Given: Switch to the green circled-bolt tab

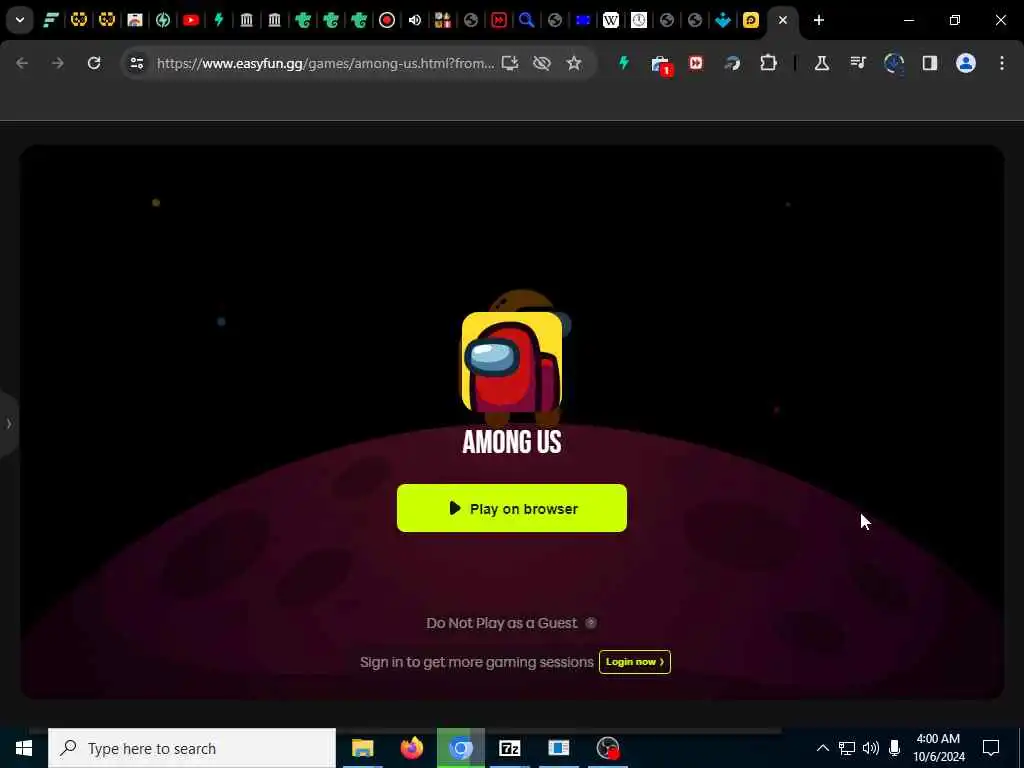Looking at the screenshot, I should (163, 20).
